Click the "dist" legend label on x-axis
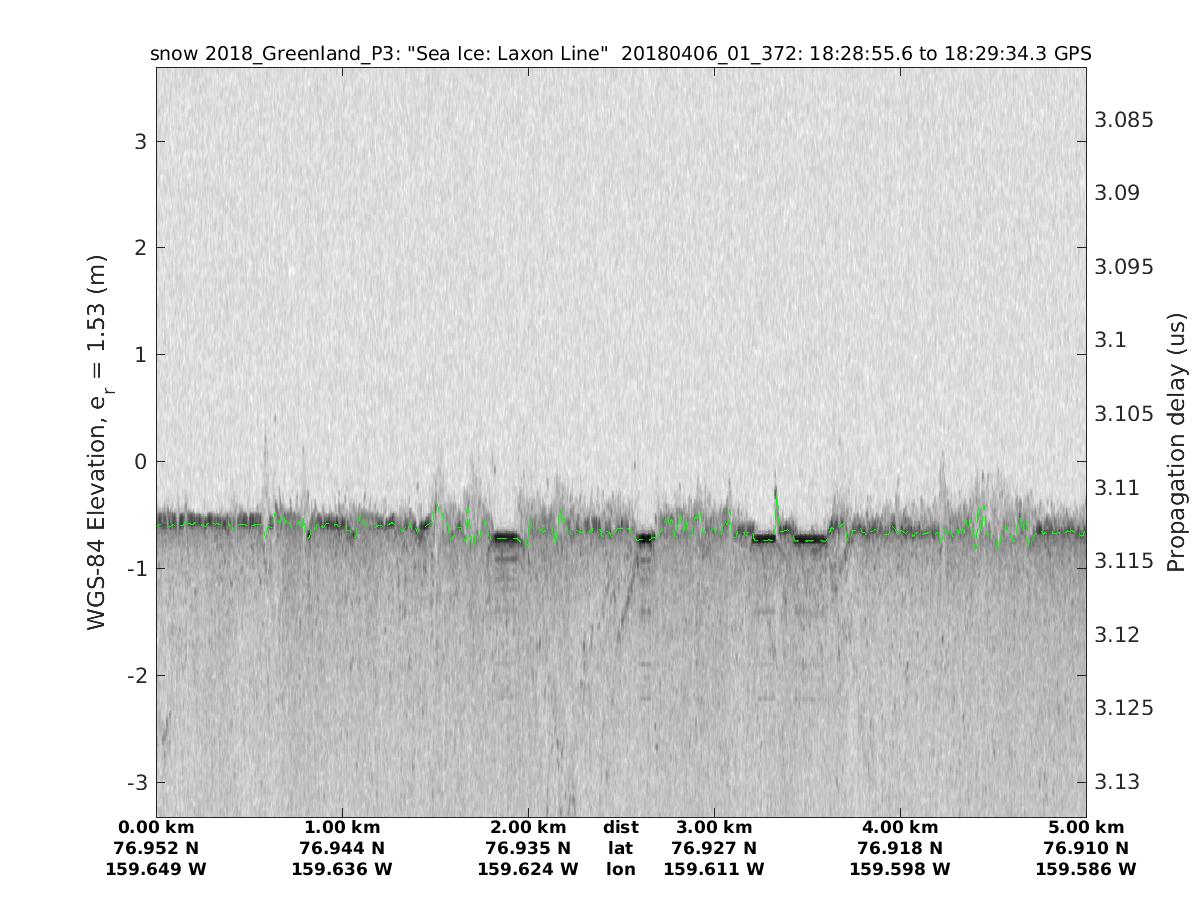The image size is (1200, 900). click(621, 827)
